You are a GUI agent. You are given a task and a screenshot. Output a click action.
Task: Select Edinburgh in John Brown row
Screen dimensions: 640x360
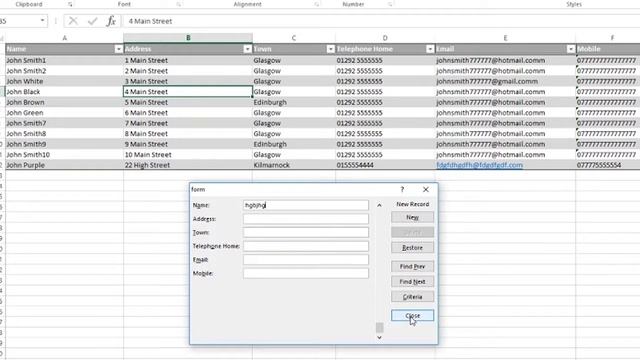294,102
